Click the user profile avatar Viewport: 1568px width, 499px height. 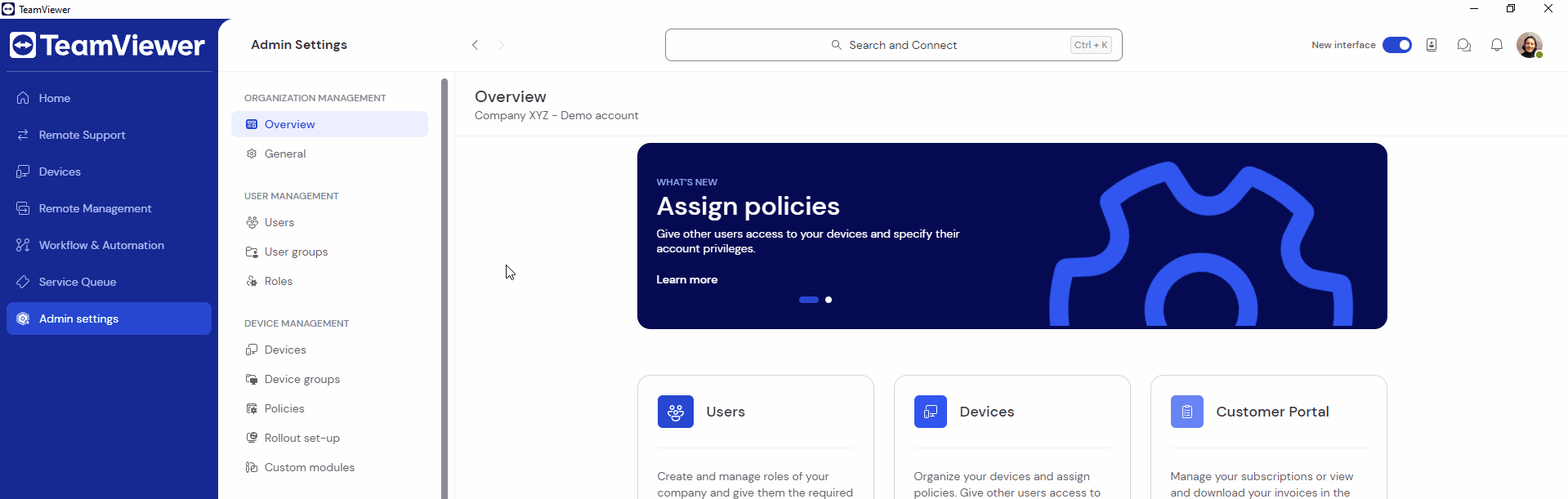coord(1530,45)
